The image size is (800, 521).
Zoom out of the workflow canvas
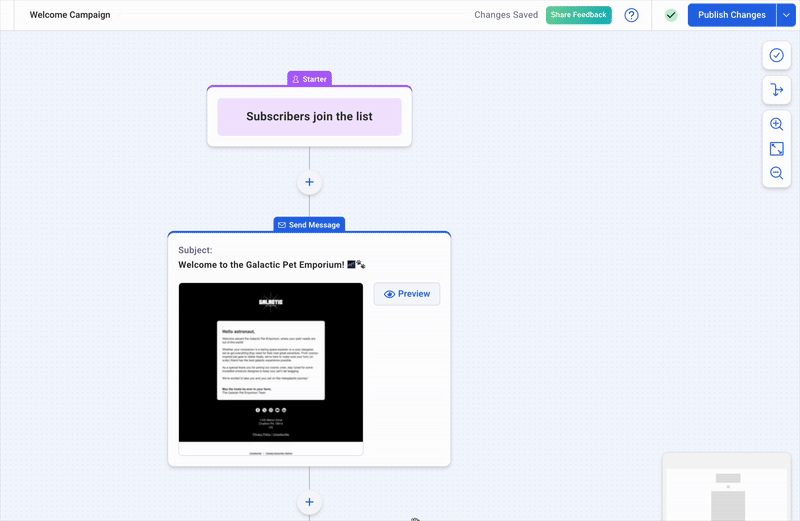pyautogui.click(x=776, y=173)
